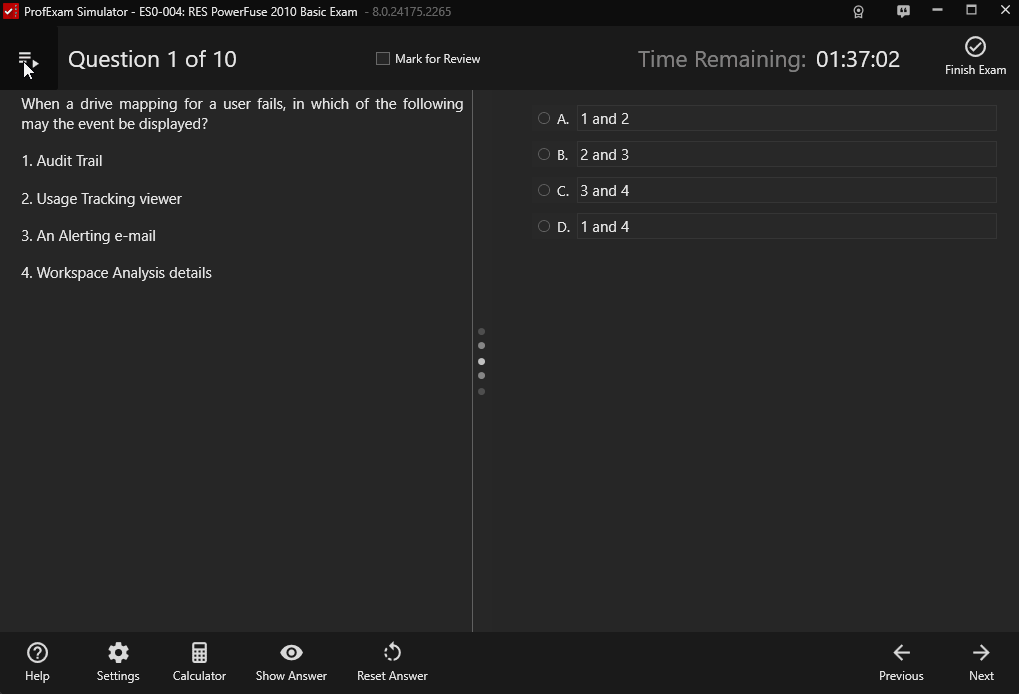Click the 'Time Remaining:' label
The width and height of the screenshot is (1019, 694).
coord(721,59)
